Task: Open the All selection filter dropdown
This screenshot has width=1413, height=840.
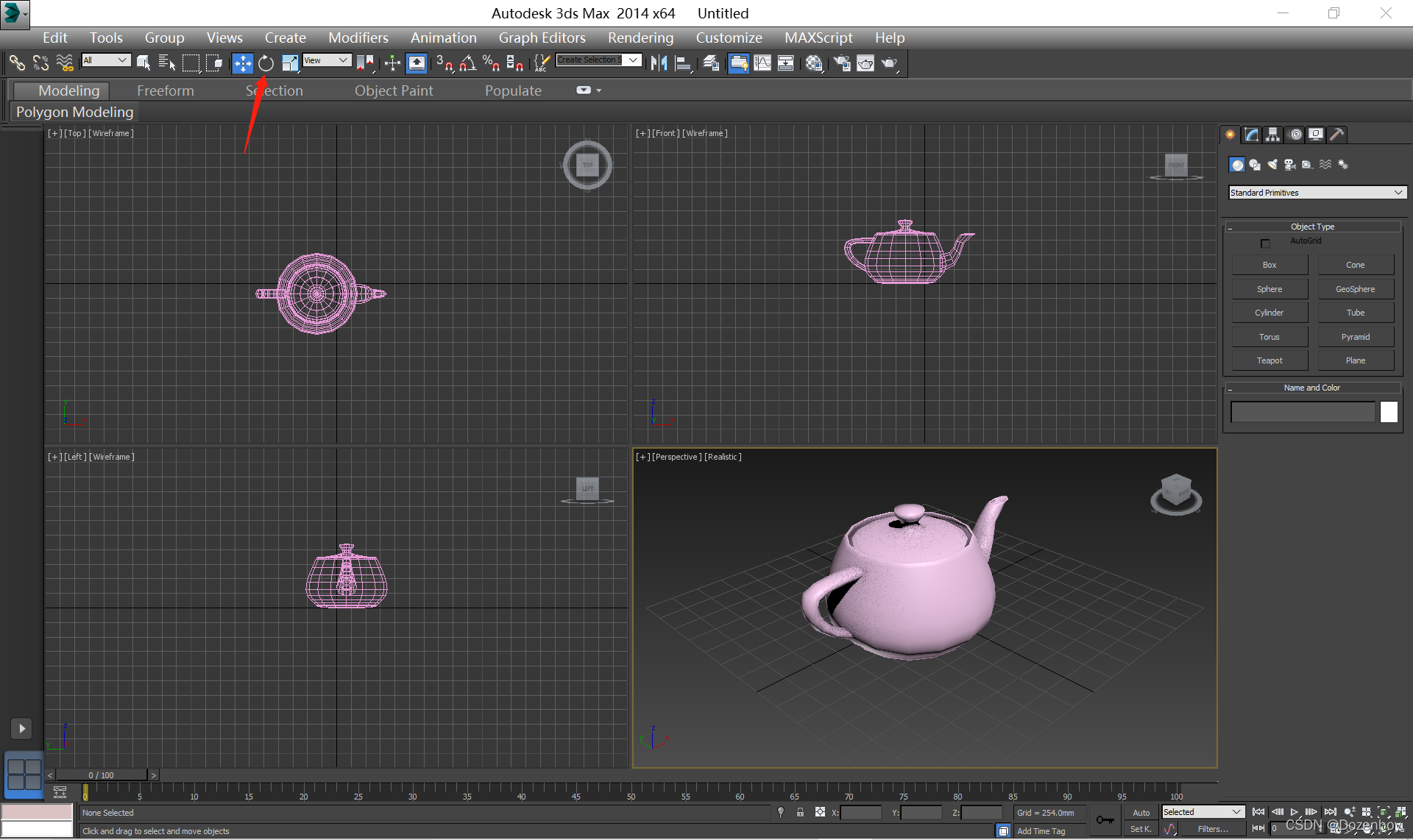Action: tap(106, 60)
